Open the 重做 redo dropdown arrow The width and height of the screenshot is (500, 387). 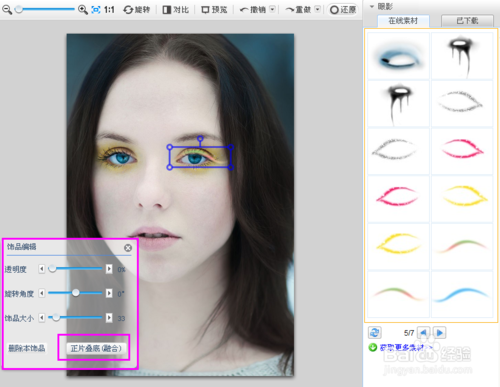318,9
